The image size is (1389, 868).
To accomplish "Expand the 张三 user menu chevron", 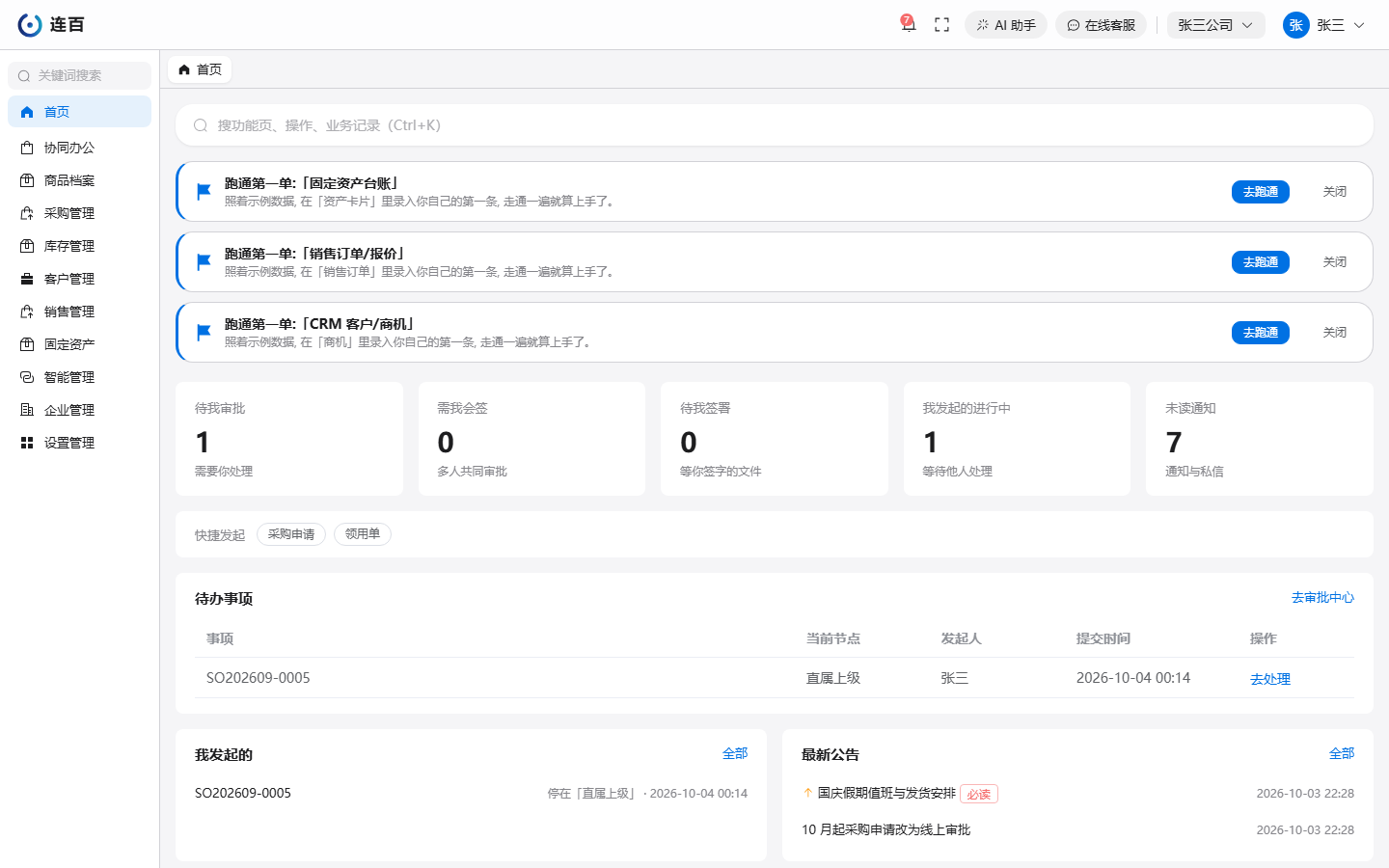I will 1359,25.
